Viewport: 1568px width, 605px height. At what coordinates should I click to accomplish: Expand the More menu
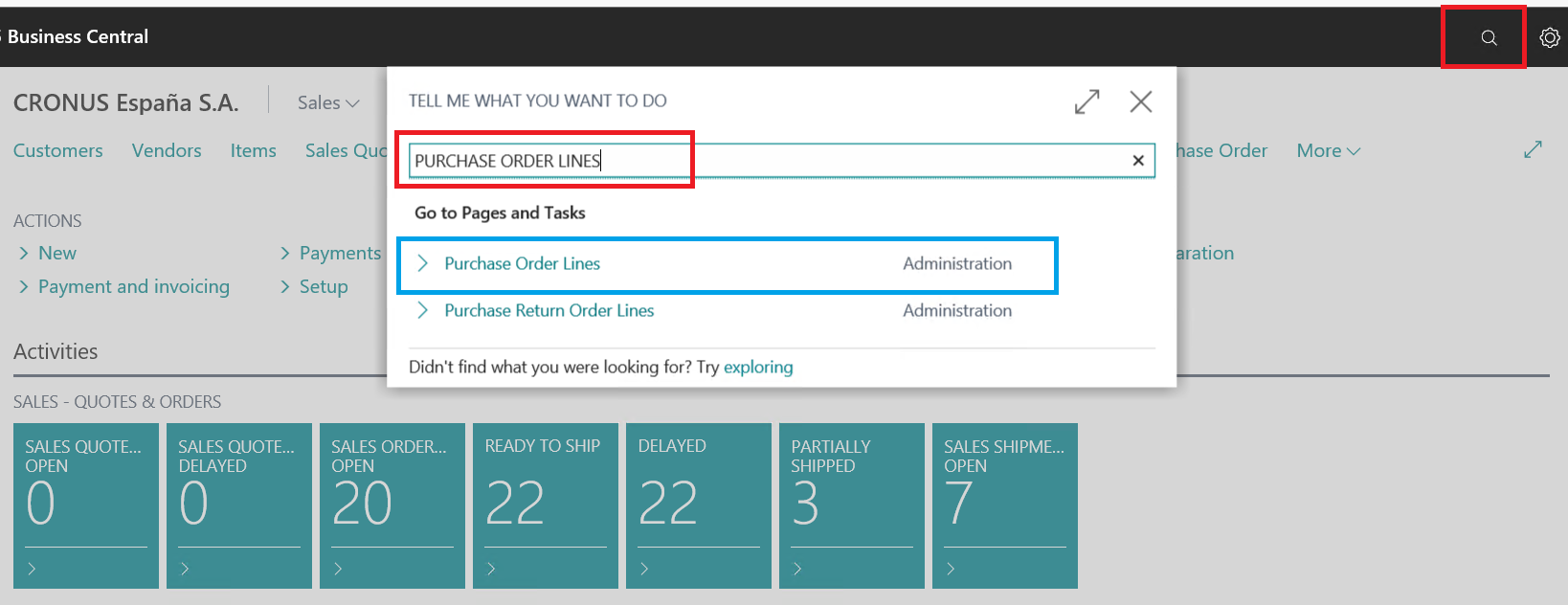pyautogui.click(x=1329, y=150)
